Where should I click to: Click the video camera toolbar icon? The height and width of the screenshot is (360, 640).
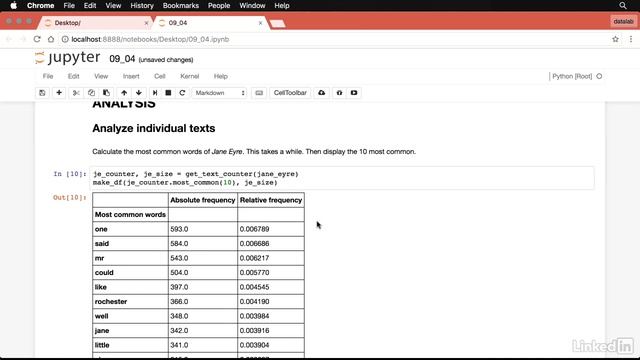(x=354, y=93)
